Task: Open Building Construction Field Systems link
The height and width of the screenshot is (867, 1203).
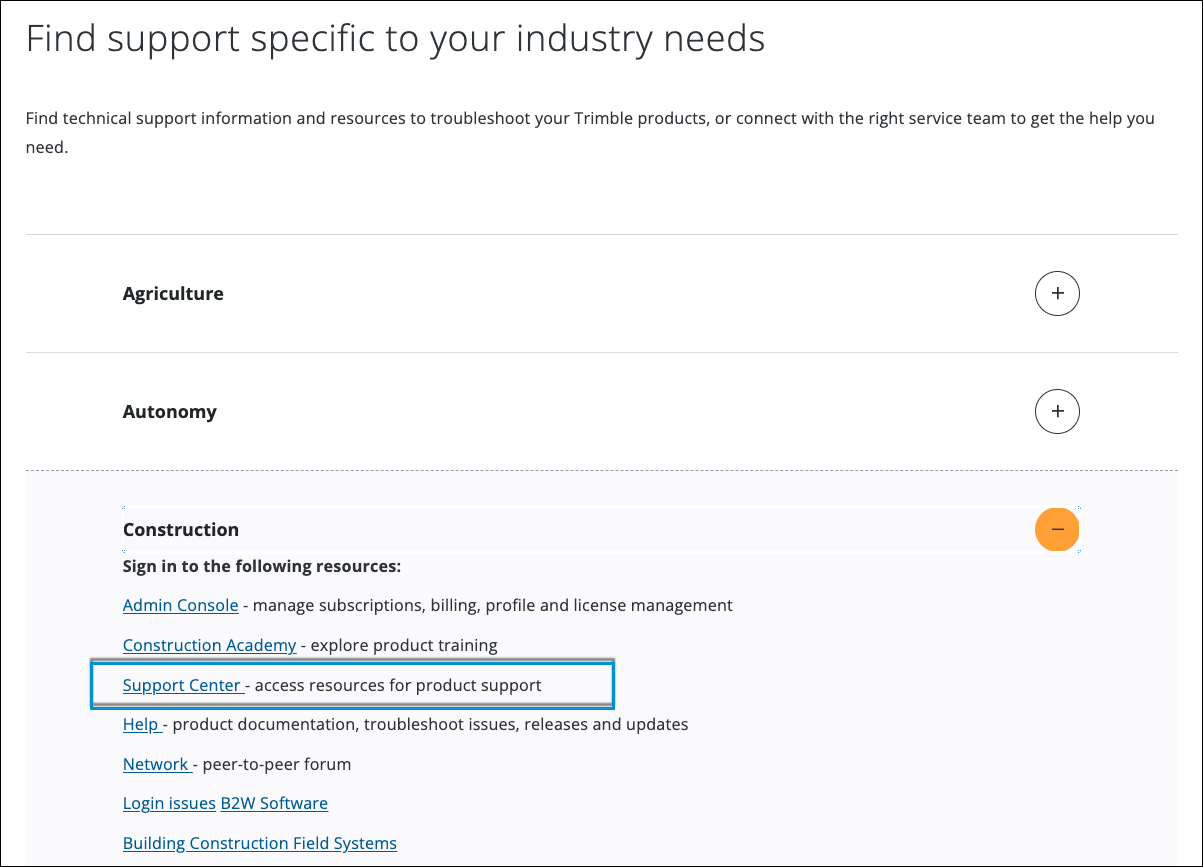Action: point(259,843)
